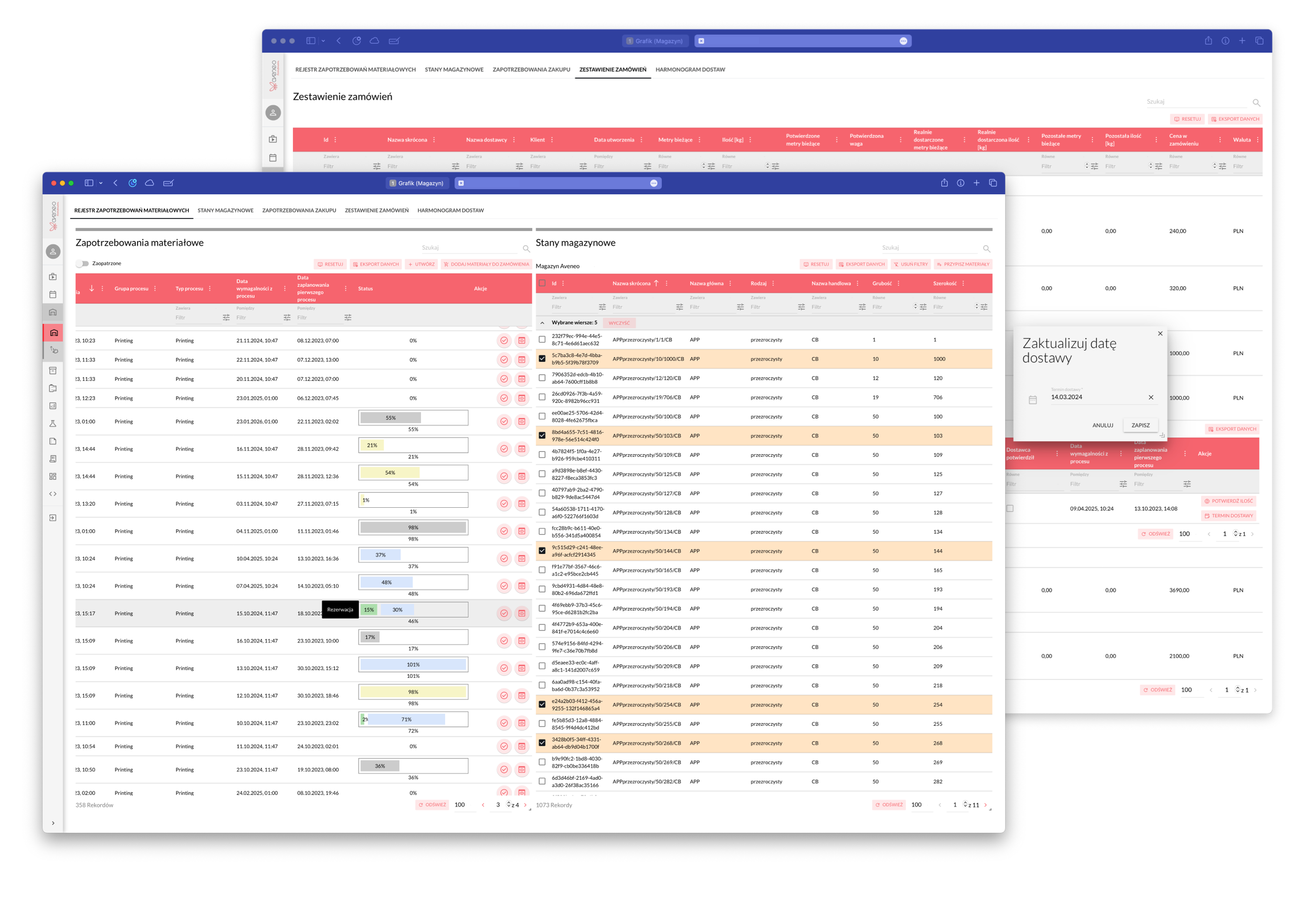Click the share icon in front window toolbar
This screenshot has width=1316, height=921.
[x=944, y=183]
